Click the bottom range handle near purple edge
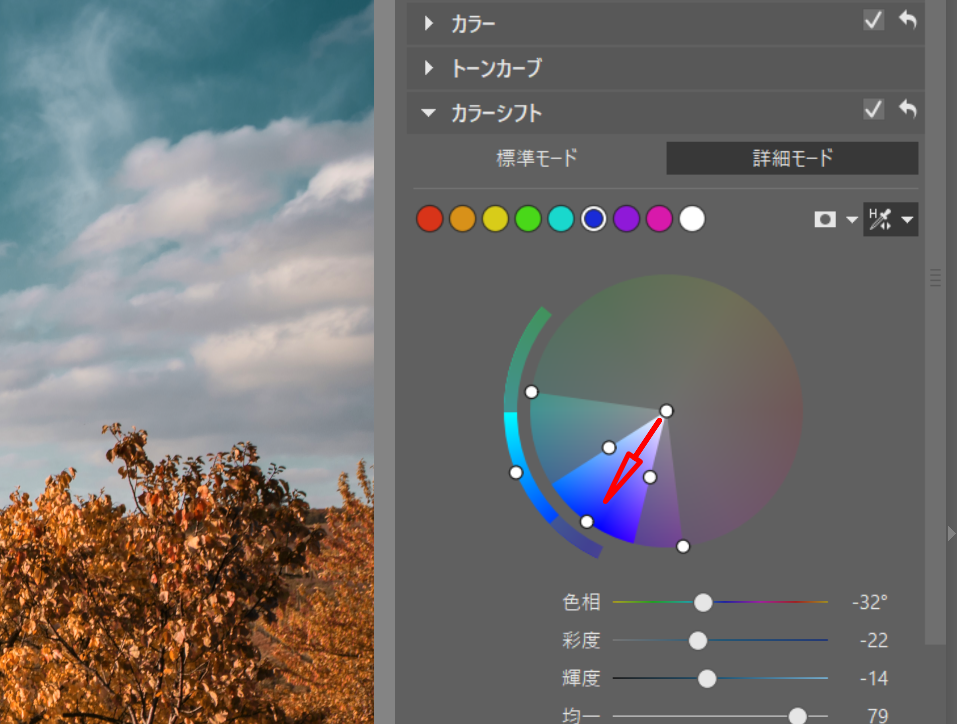Viewport: 957px width, 724px height. (683, 546)
